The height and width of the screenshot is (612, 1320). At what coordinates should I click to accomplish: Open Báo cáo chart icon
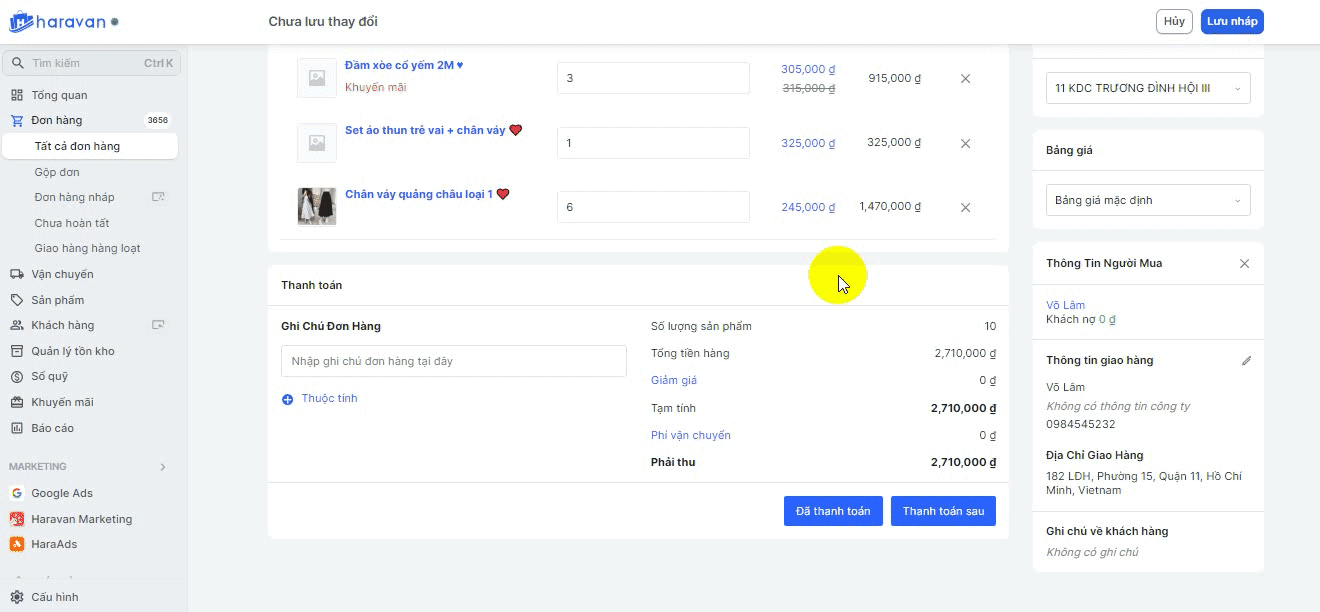[16, 428]
